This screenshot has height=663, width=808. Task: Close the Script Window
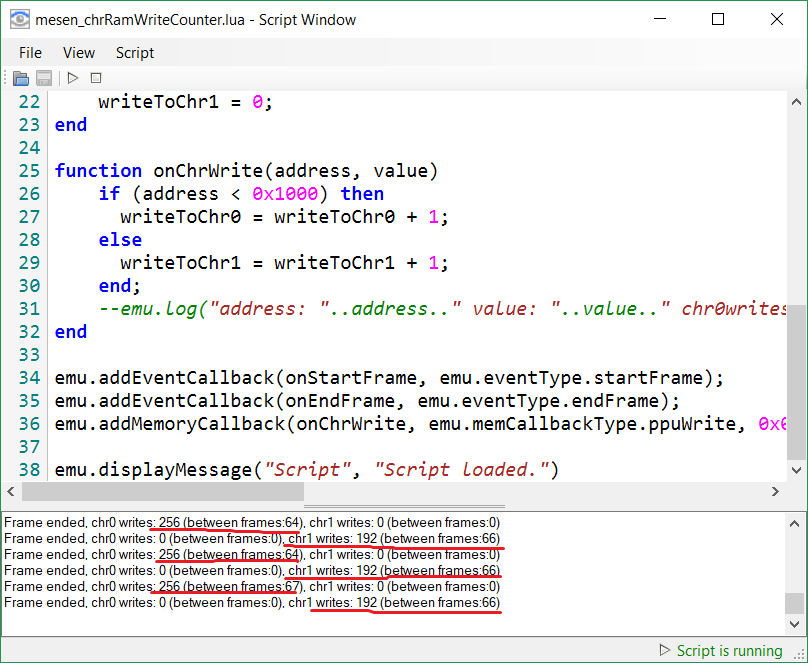777,19
